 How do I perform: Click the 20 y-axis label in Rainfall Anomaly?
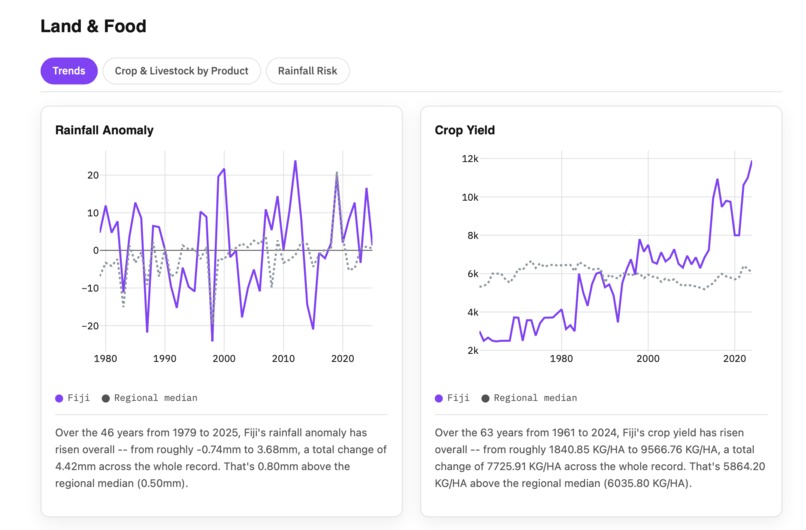point(93,175)
